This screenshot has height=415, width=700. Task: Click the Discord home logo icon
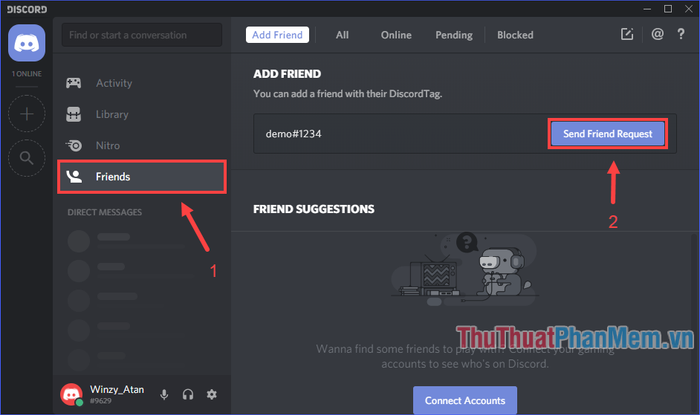pyautogui.click(x=27, y=43)
